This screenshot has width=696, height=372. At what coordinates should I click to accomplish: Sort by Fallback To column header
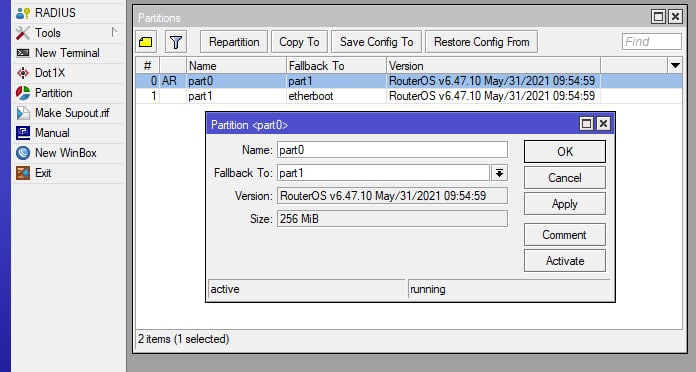click(336, 66)
